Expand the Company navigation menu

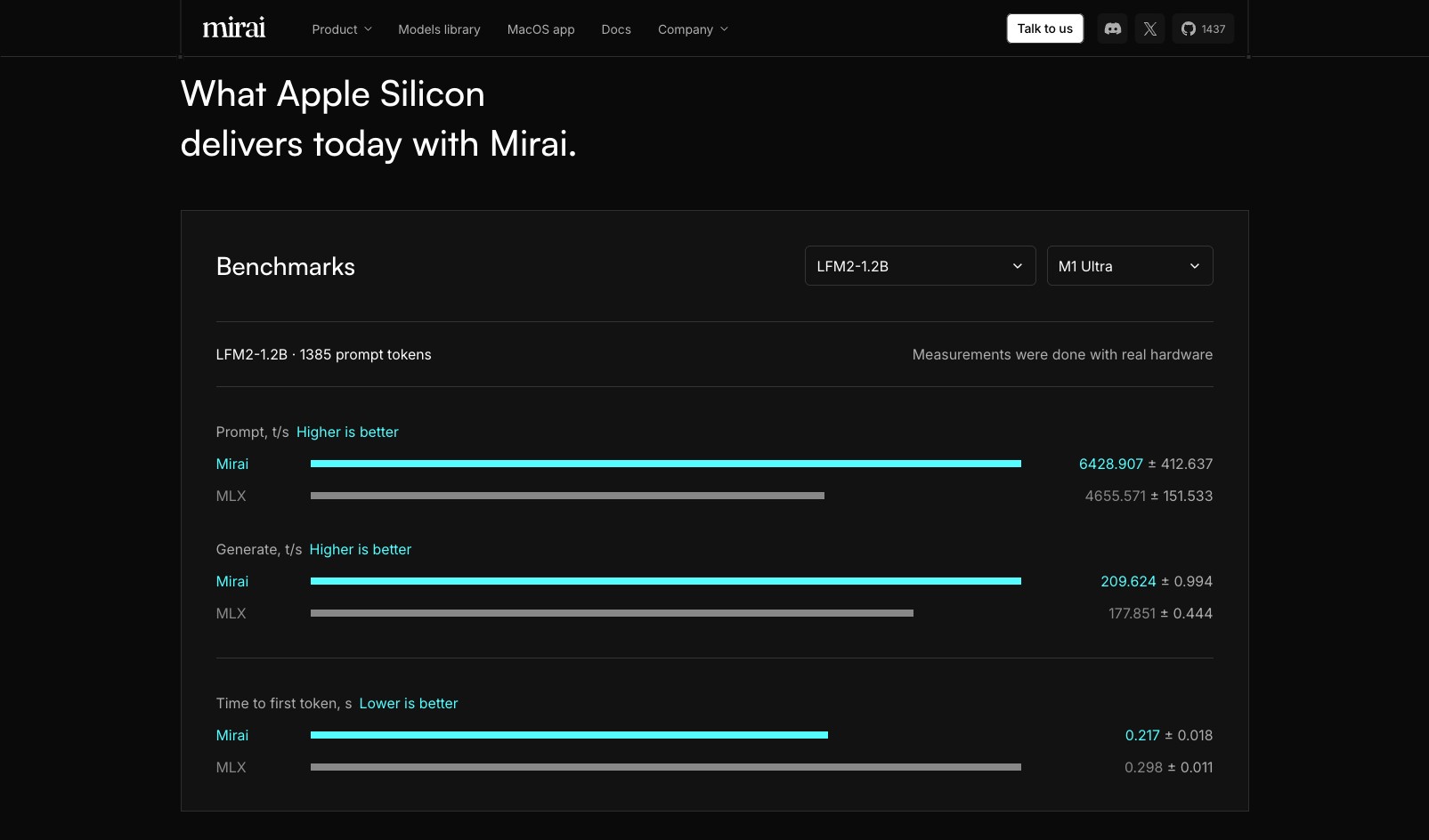[693, 28]
